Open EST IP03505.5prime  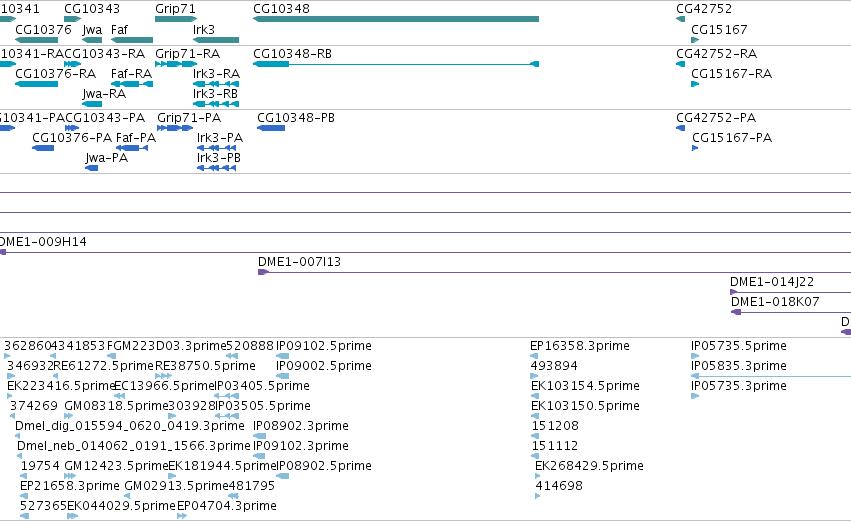(x=263, y=406)
